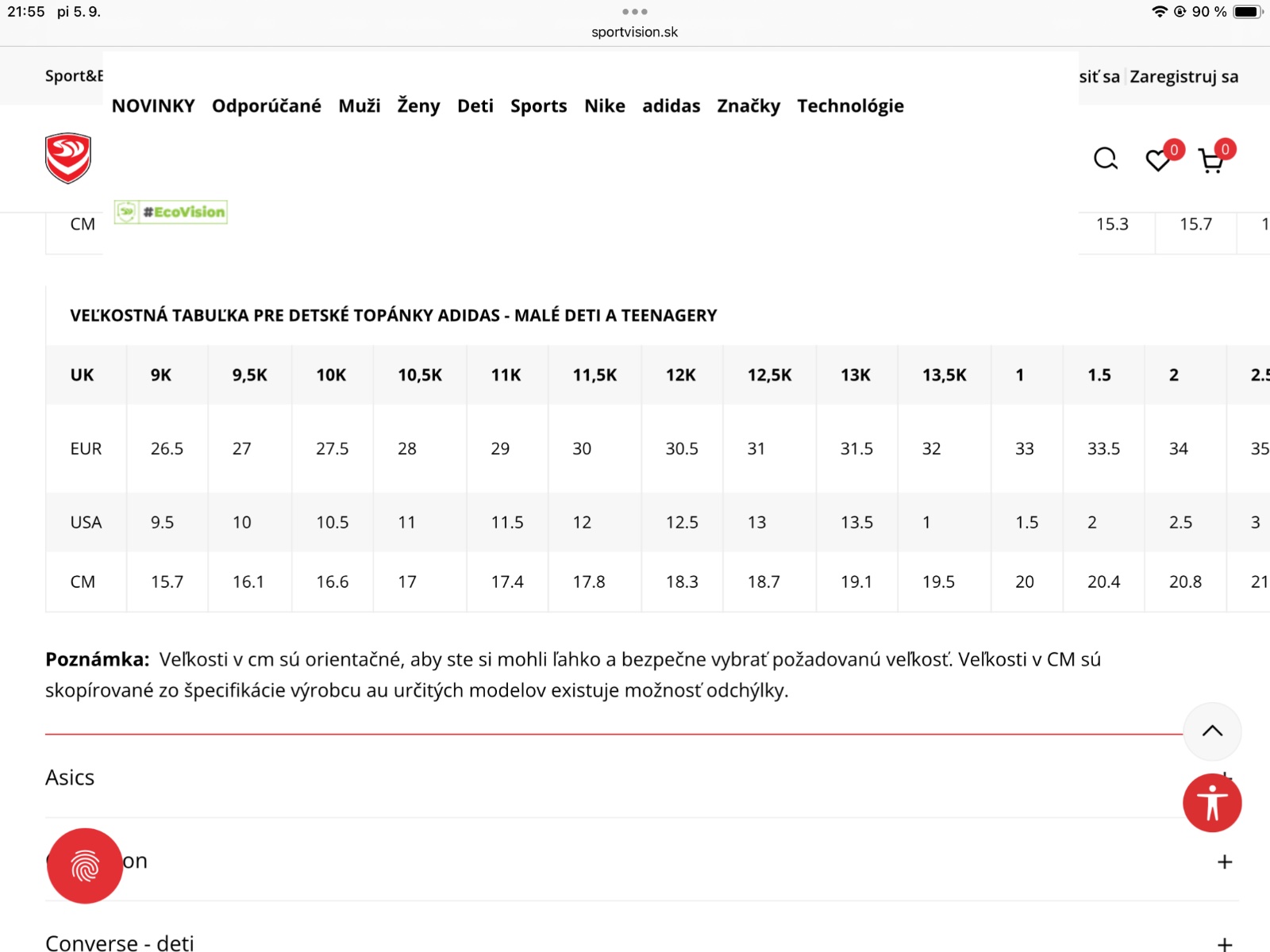
Task: Open the Technológie navigation link
Action: point(850,106)
